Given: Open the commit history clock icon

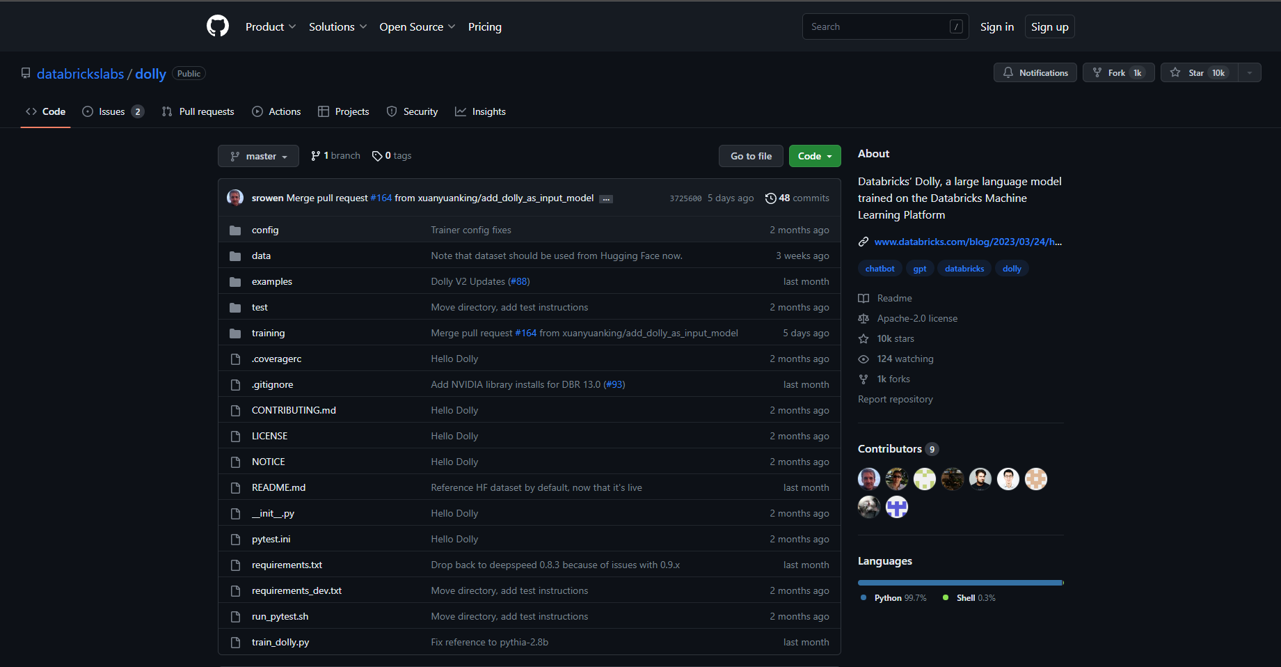Looking at the screenshot, I should 770,198.
